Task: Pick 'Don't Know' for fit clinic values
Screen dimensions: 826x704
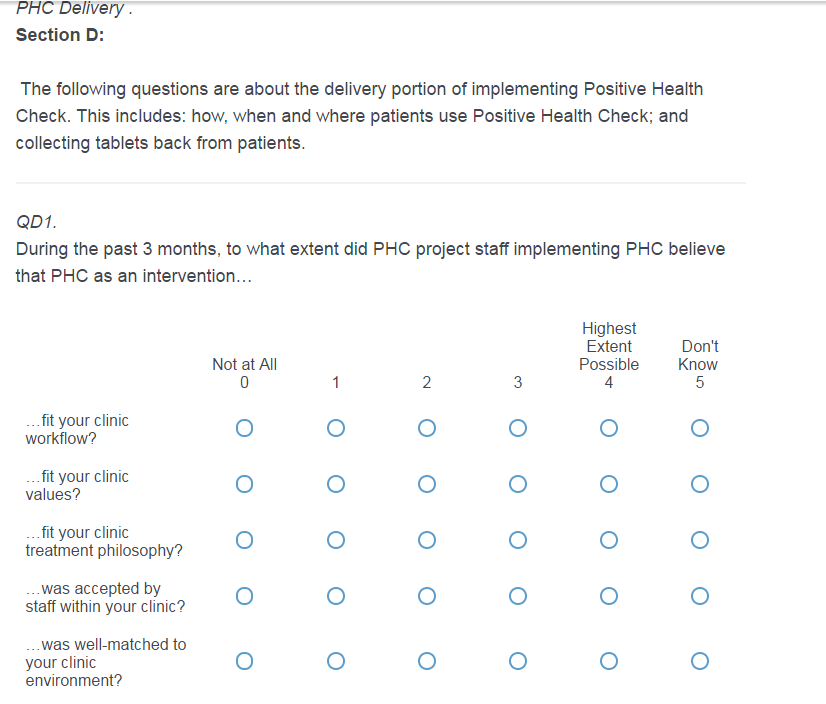Action: click(699, 485)
